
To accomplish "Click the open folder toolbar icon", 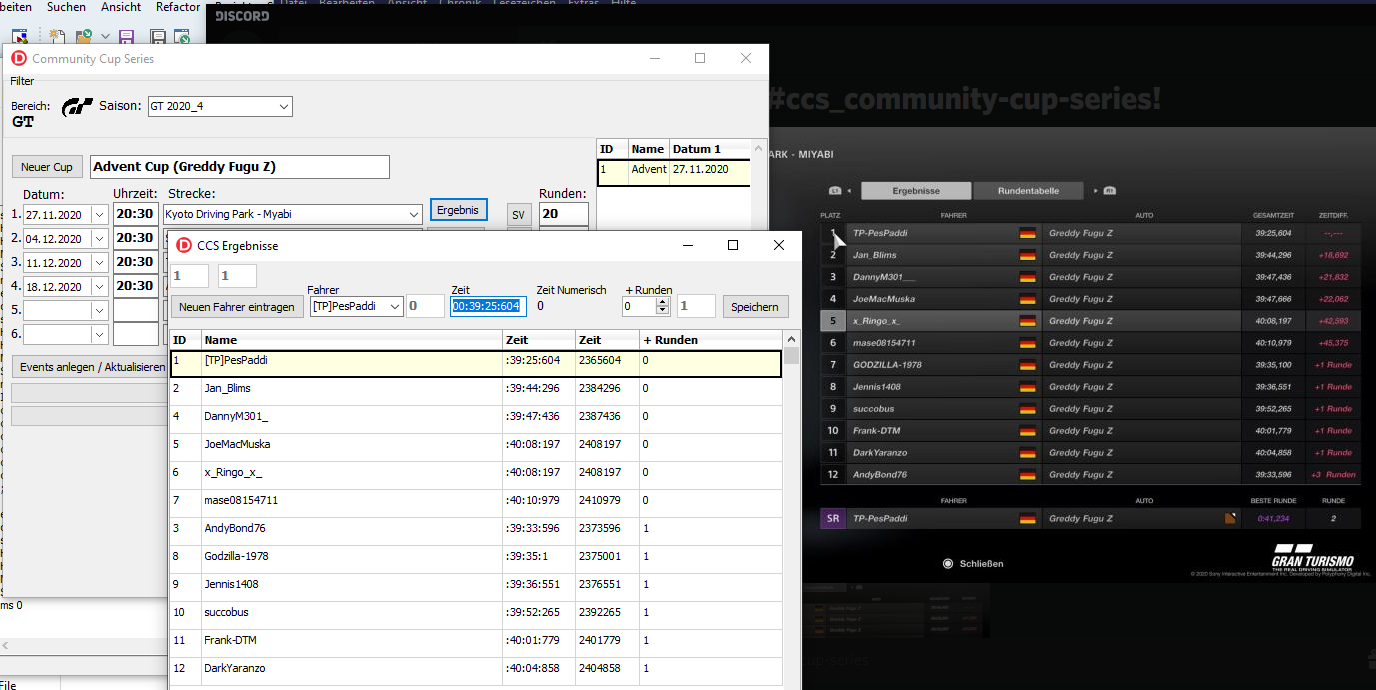I will point(84,37).
